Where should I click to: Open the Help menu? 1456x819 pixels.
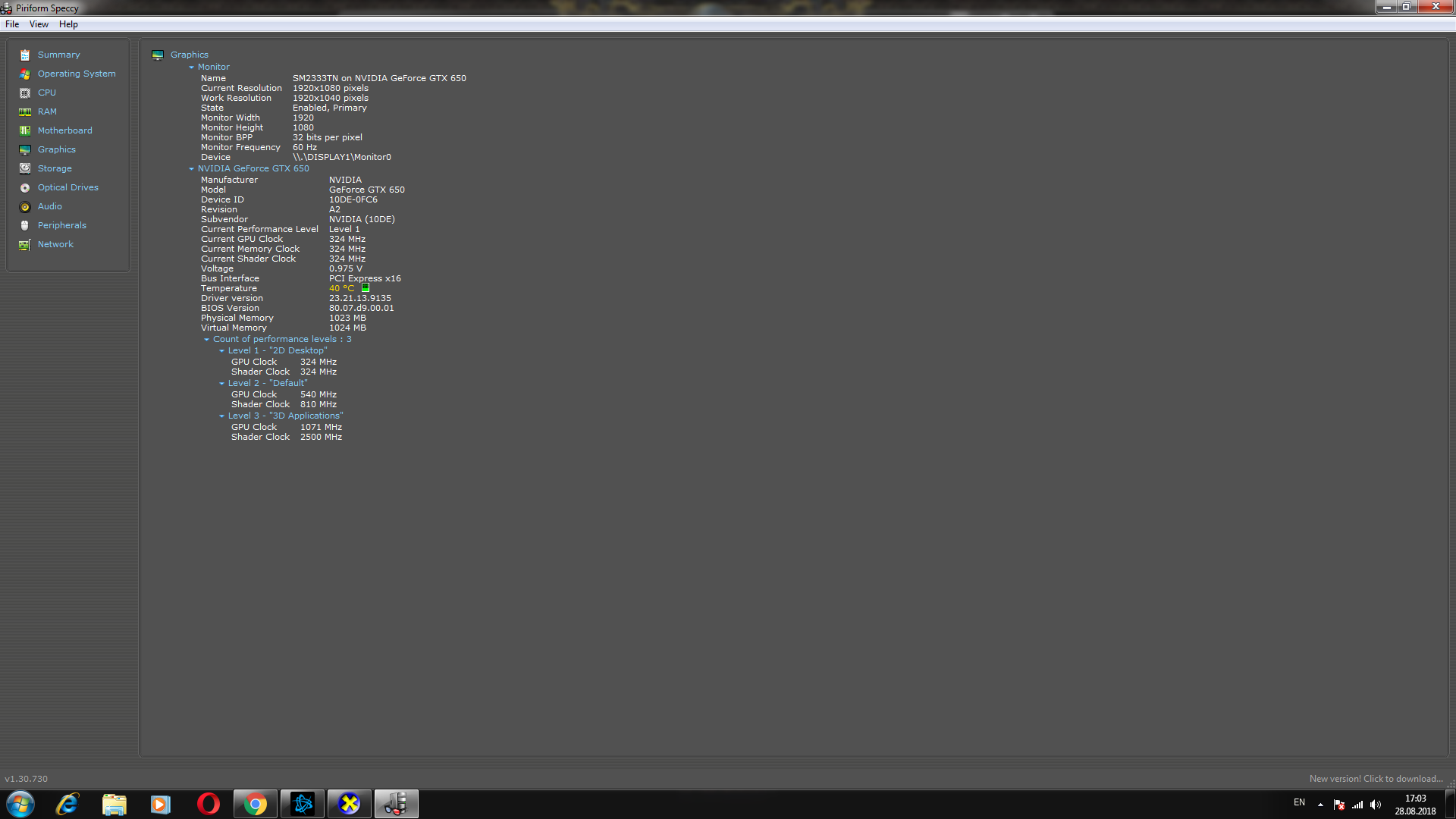68,24
